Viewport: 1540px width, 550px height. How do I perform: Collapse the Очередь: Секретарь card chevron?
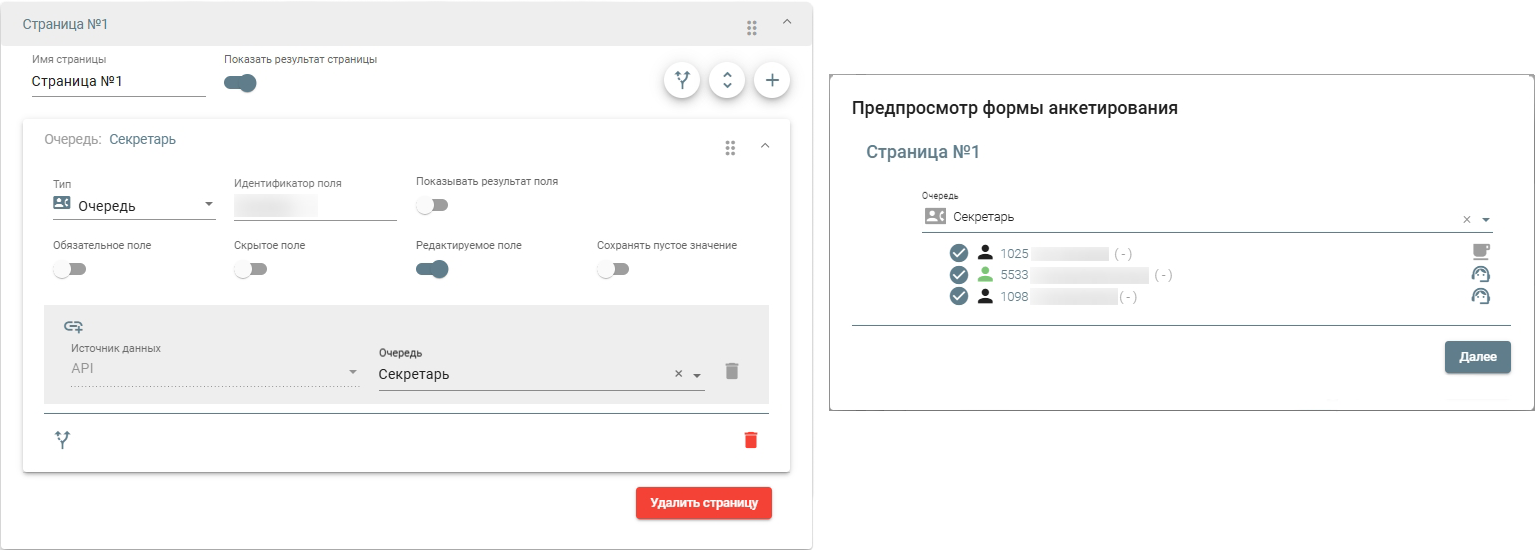[765, 146]
